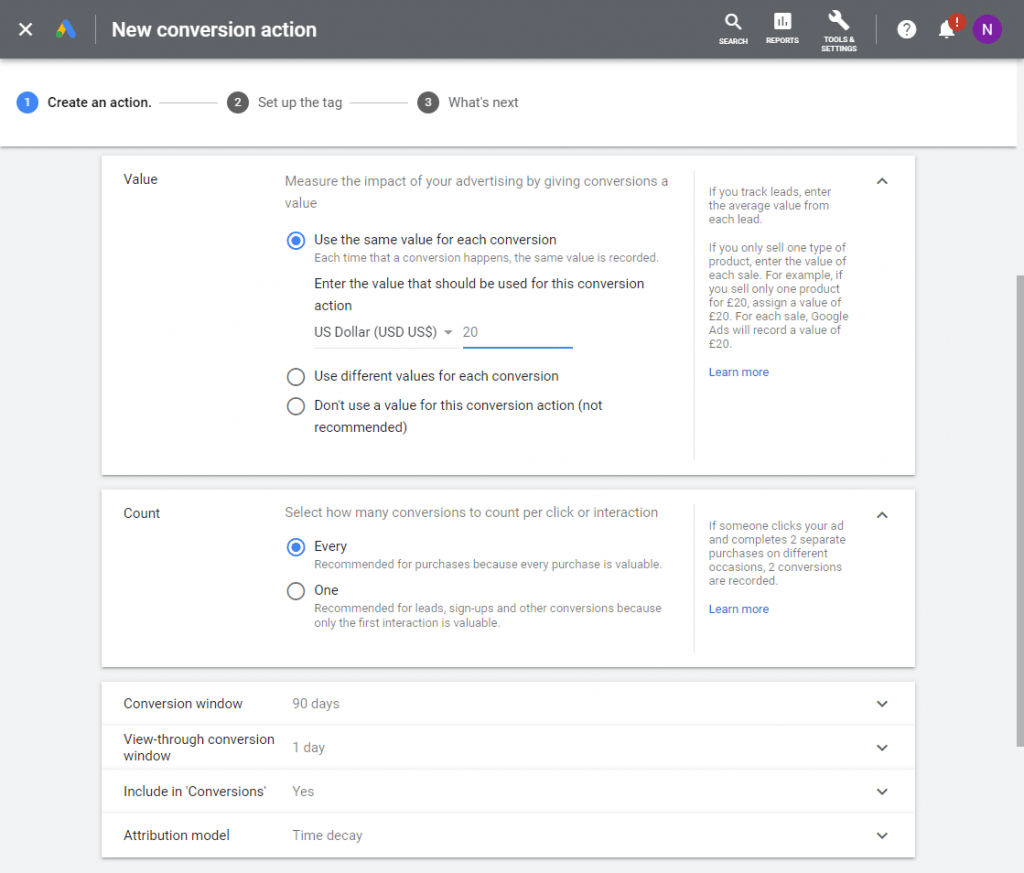Expand the Attribution model row
The width and height of the screenshot is (1024, 873).
click(x=508, y=835)
